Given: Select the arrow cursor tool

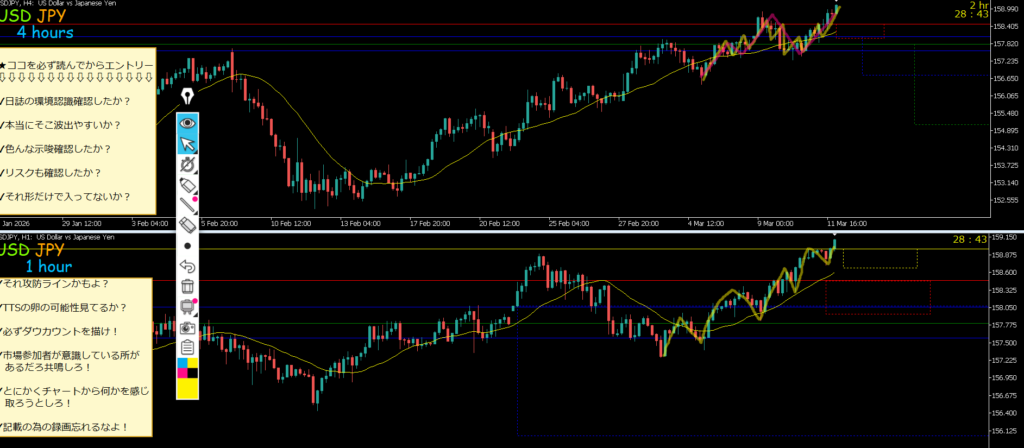Looking at the screenshot, I should [187, 146].
